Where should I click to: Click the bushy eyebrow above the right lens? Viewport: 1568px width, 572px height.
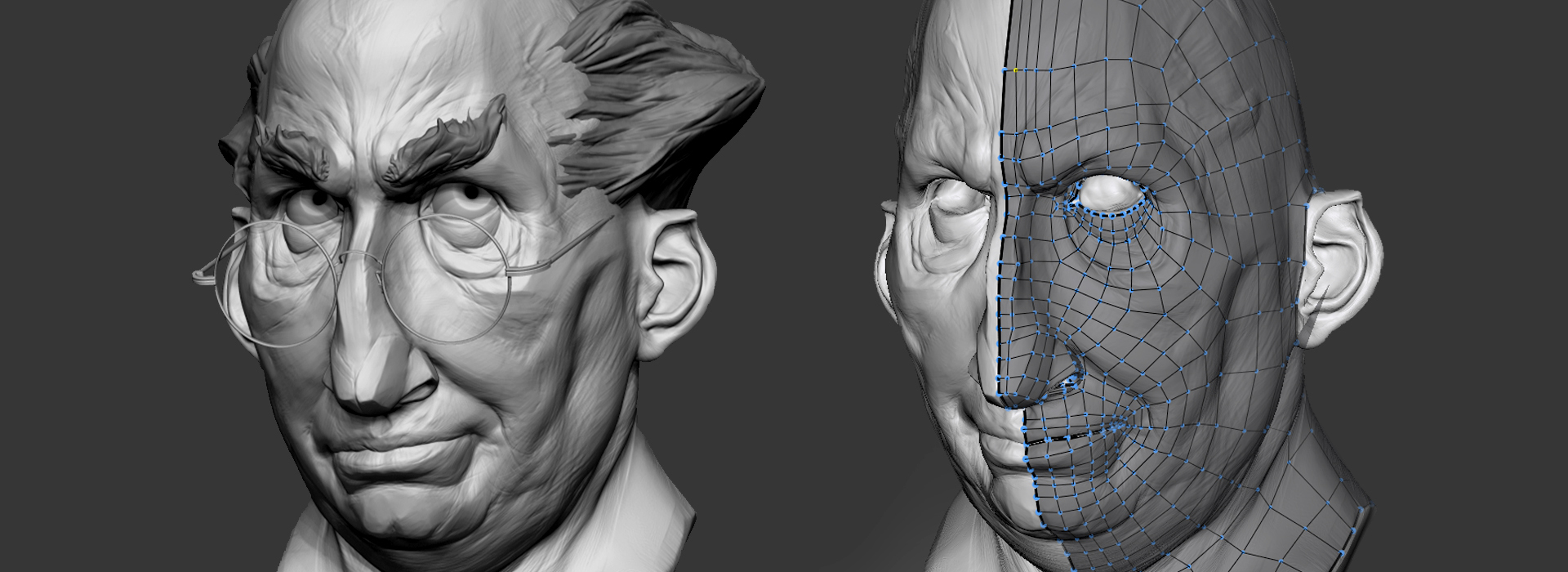click(x=449, y=145)
